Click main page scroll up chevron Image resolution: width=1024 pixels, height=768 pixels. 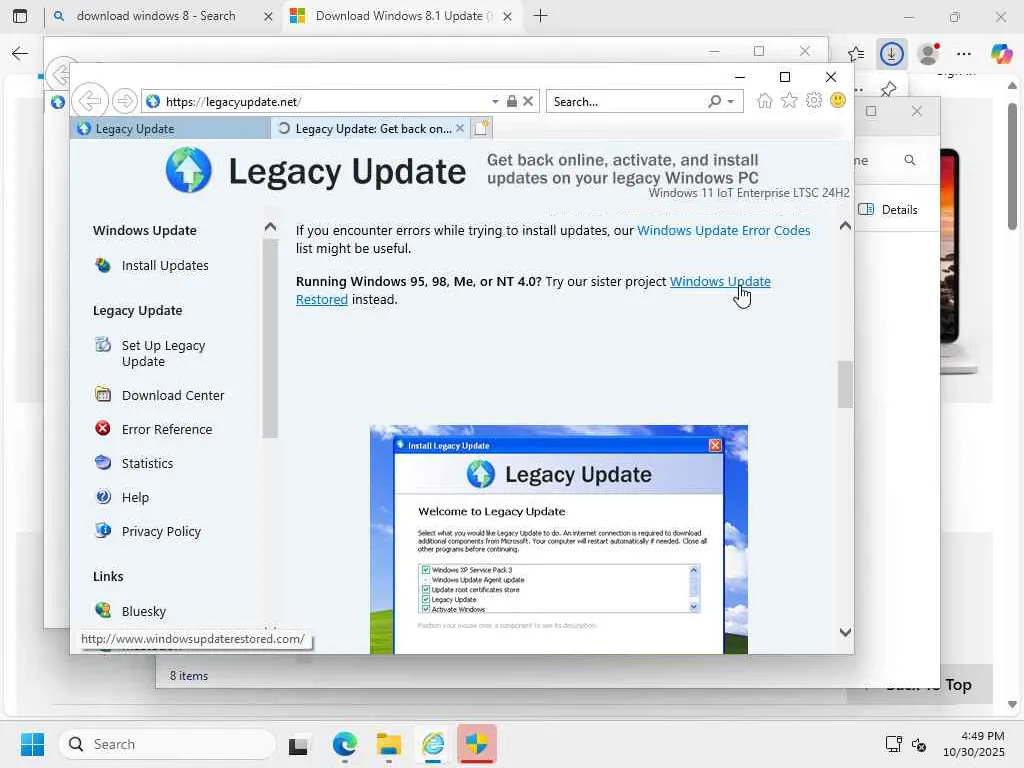pos(845,225)
